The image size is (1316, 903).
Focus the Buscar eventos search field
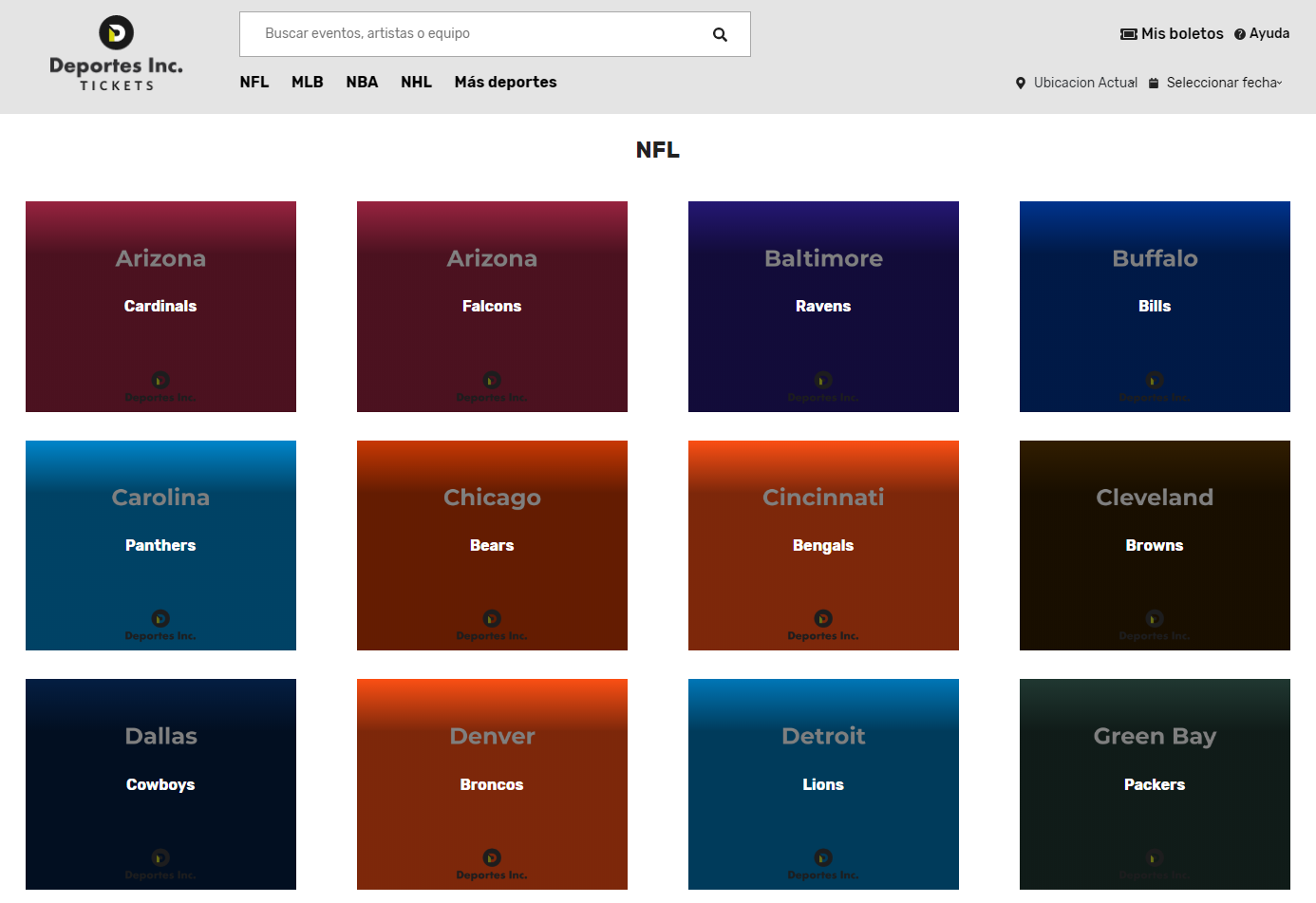pos(475,34)
